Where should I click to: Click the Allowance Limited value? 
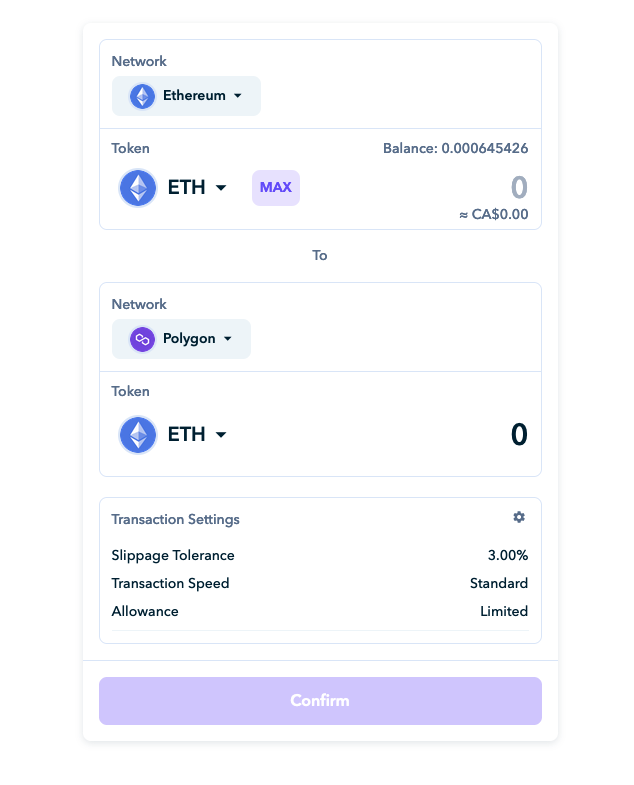point(504,611)
